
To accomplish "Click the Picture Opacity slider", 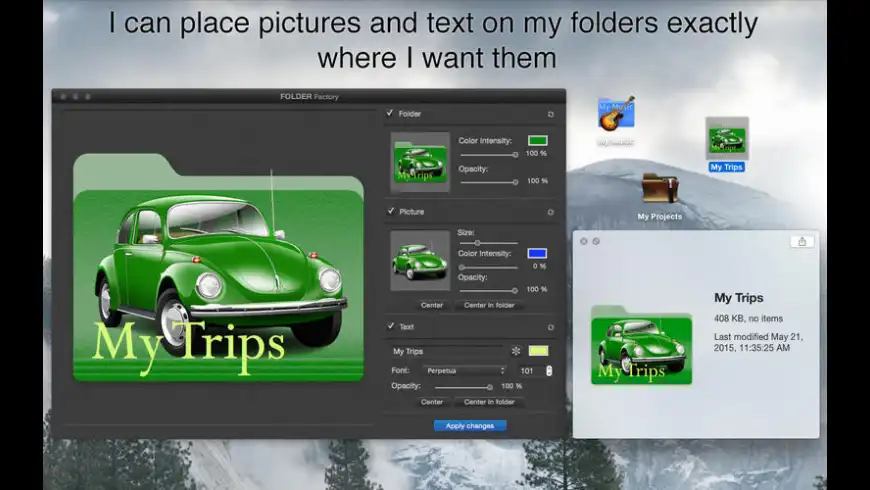I will point(489,290).
